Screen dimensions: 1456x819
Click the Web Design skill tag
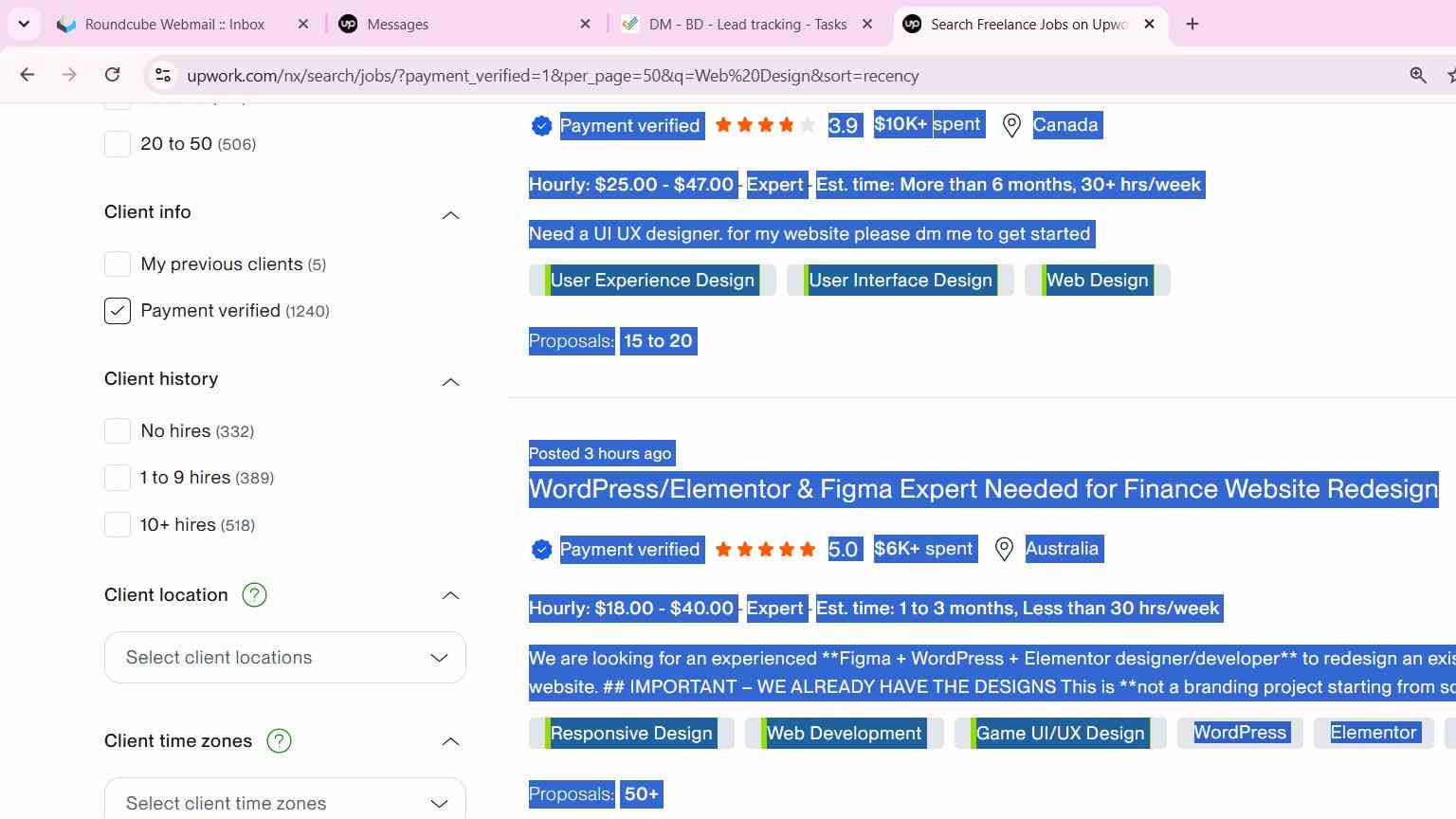pyautogui.click(x=1097, y=280)
